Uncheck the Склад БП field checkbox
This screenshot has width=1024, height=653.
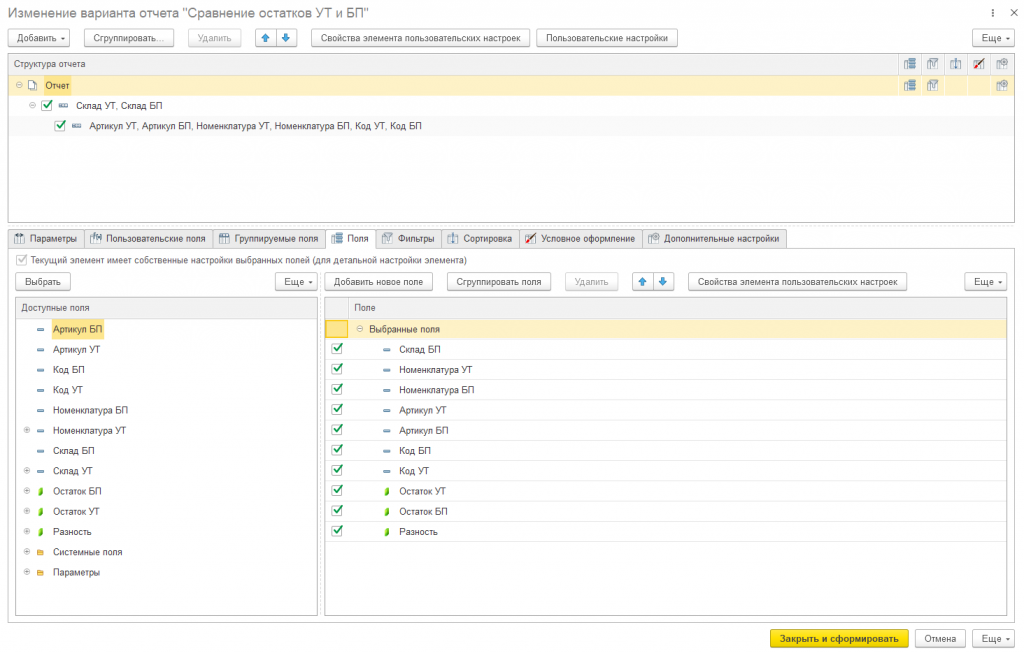[x=337, y=349]
